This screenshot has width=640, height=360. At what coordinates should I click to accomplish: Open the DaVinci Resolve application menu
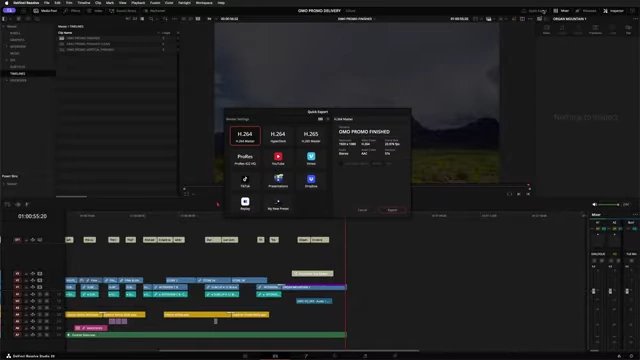point(26,3)
